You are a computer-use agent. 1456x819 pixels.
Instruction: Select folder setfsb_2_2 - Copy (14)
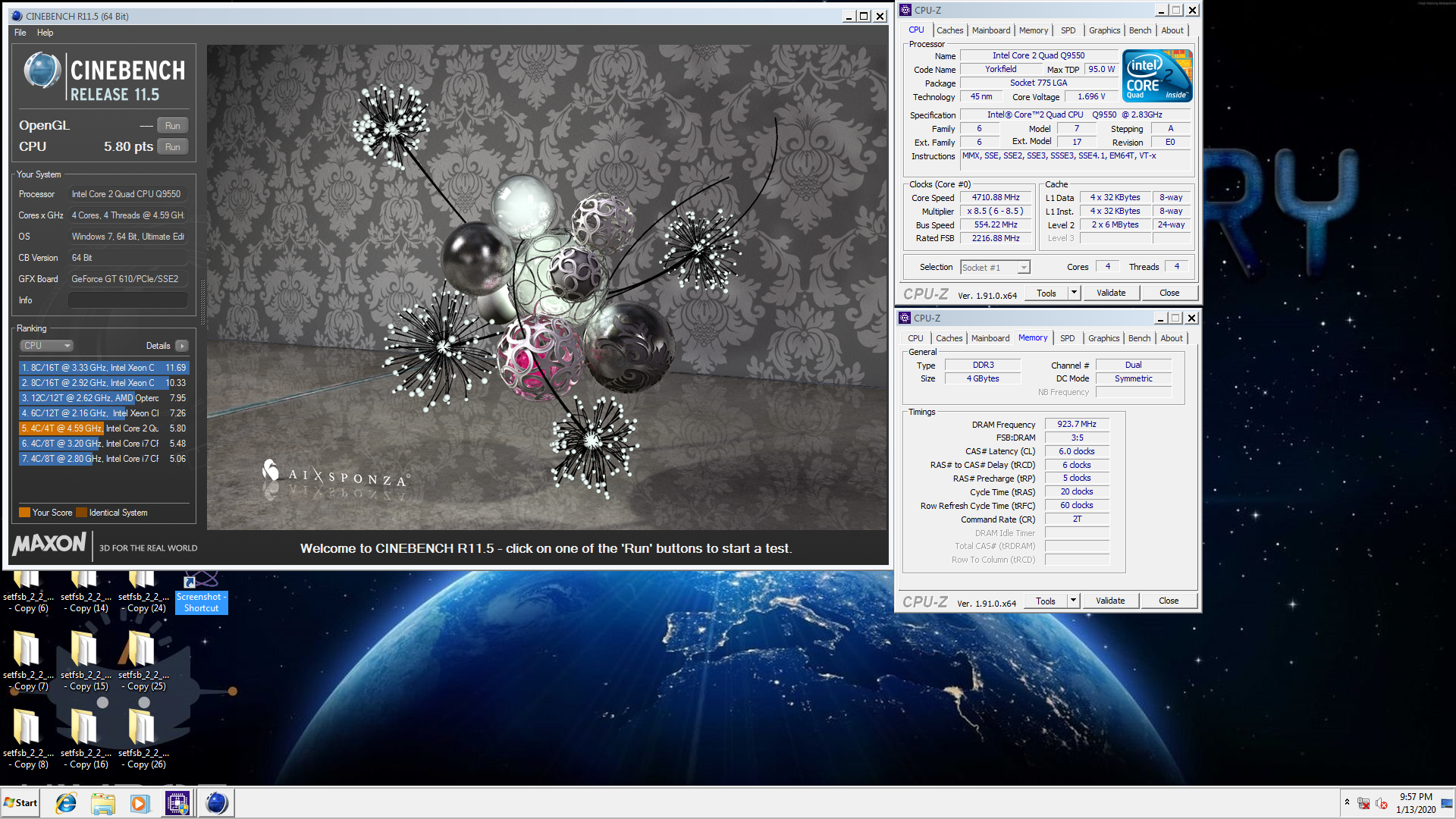click(x=86, y=592)
